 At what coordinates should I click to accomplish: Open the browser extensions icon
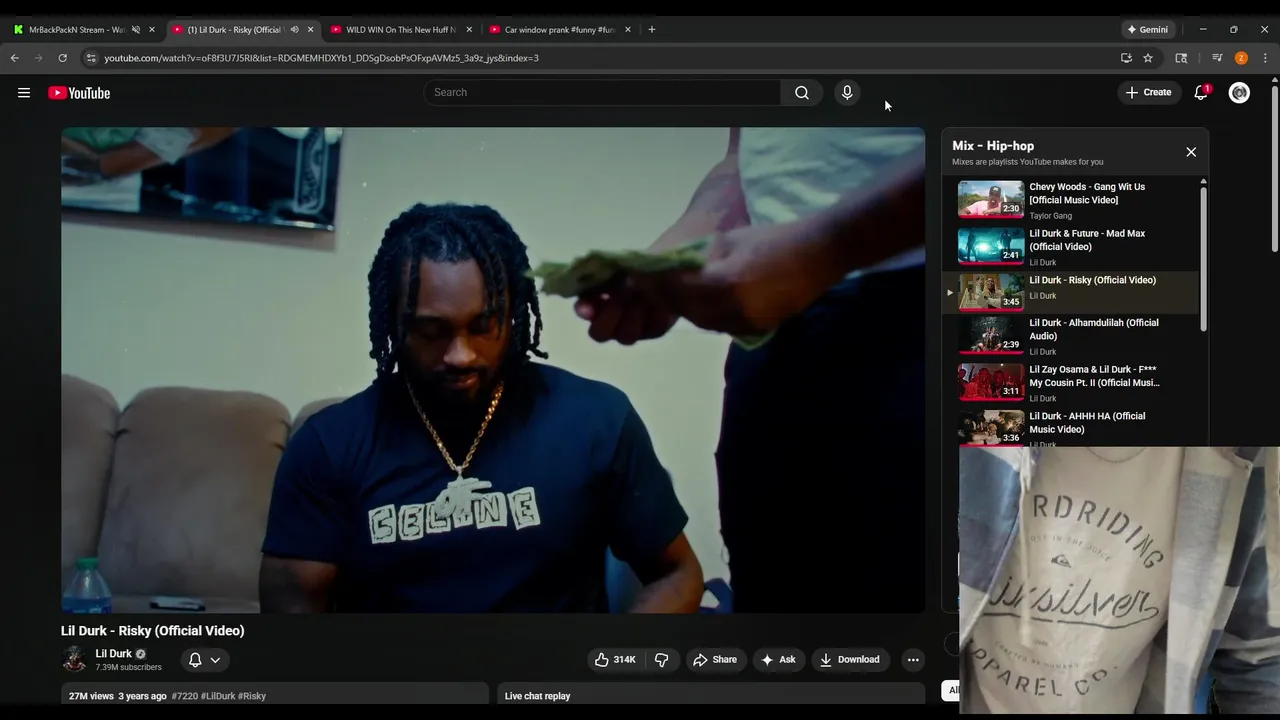click(1181, 58)
